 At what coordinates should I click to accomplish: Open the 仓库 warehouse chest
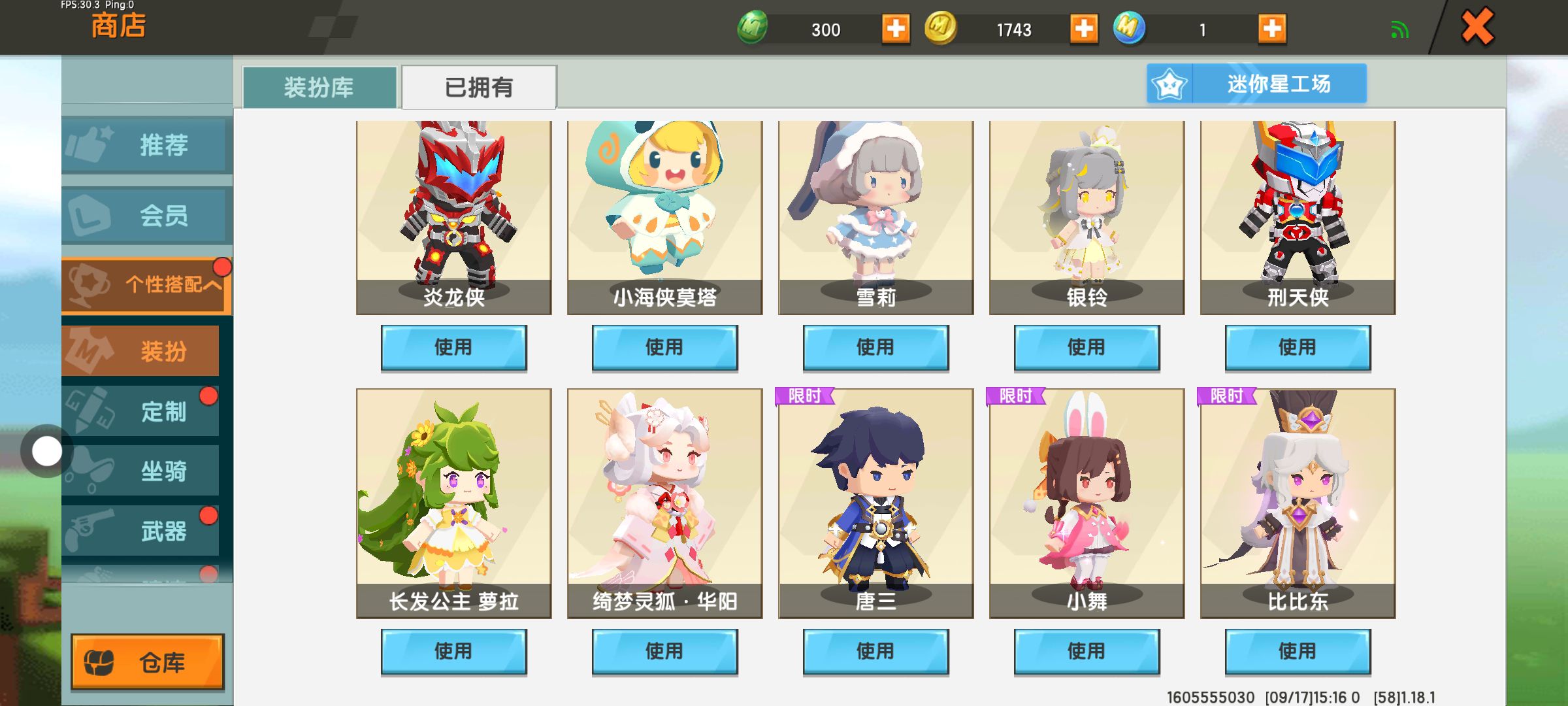[x=148, y=662]
